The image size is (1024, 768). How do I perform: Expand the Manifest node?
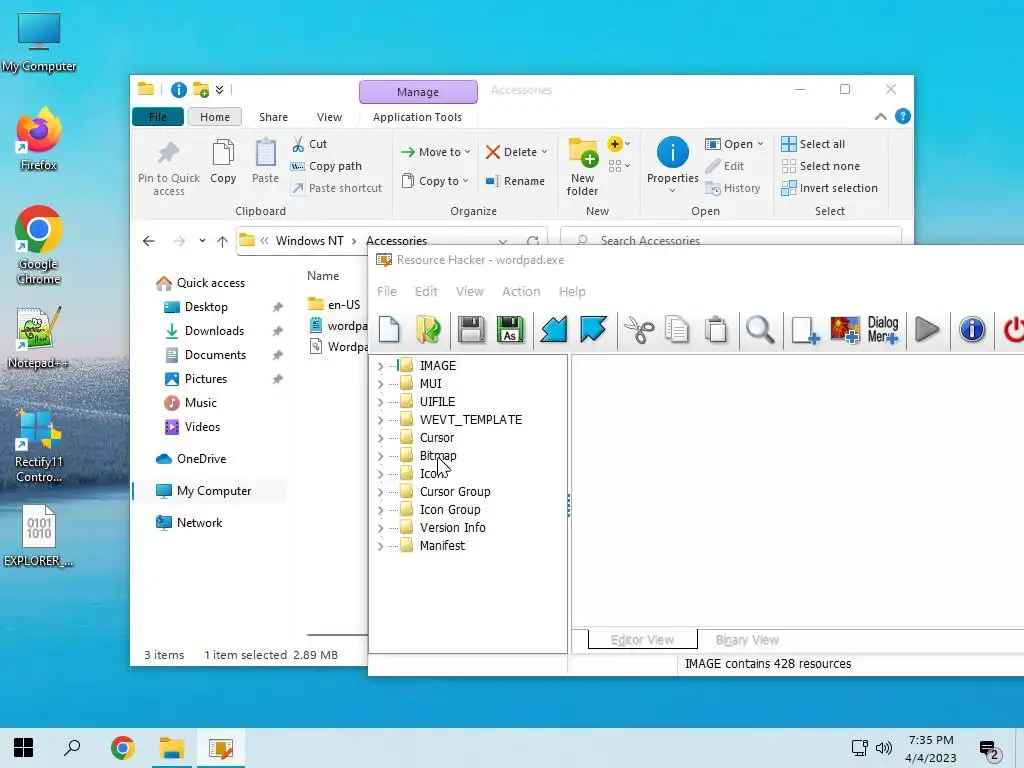[381, 546]
